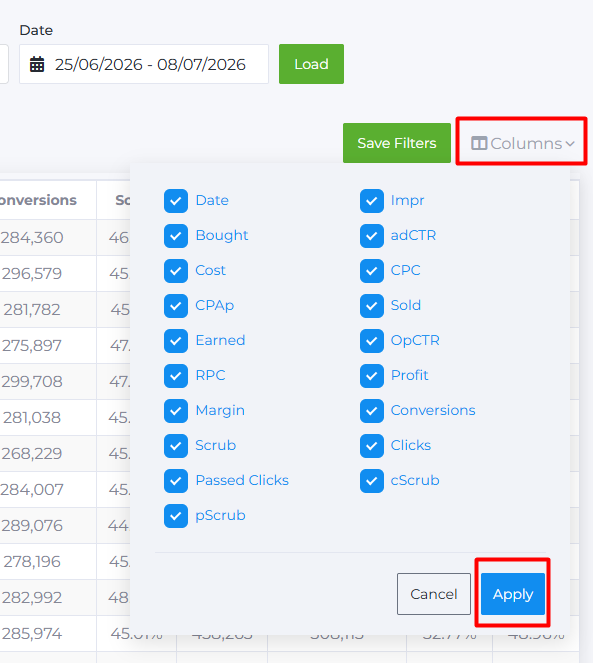Image resolution: width=593 pixels, height=663 pixels.
Task: Uncheck the Margin column checkbox
Action: [x=176, y=411]
